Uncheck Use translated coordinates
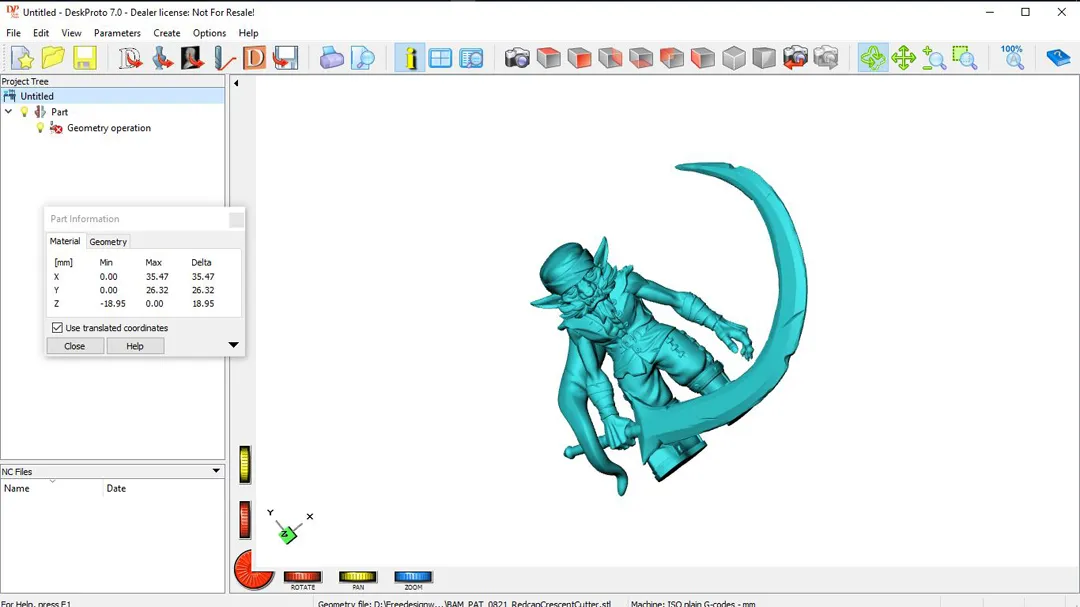The width and height of the screenshot is (1080, 607). tap(57, 328)
